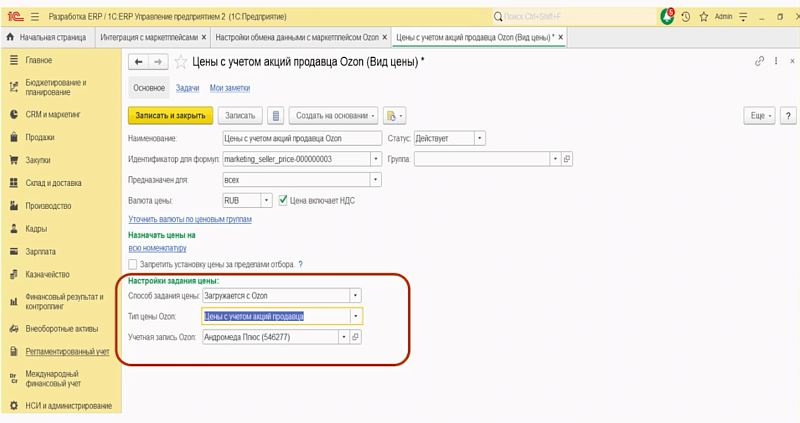This screenshot has width=800, height=423.
Task: Open the Задачи link
Action: pos(187,88)
